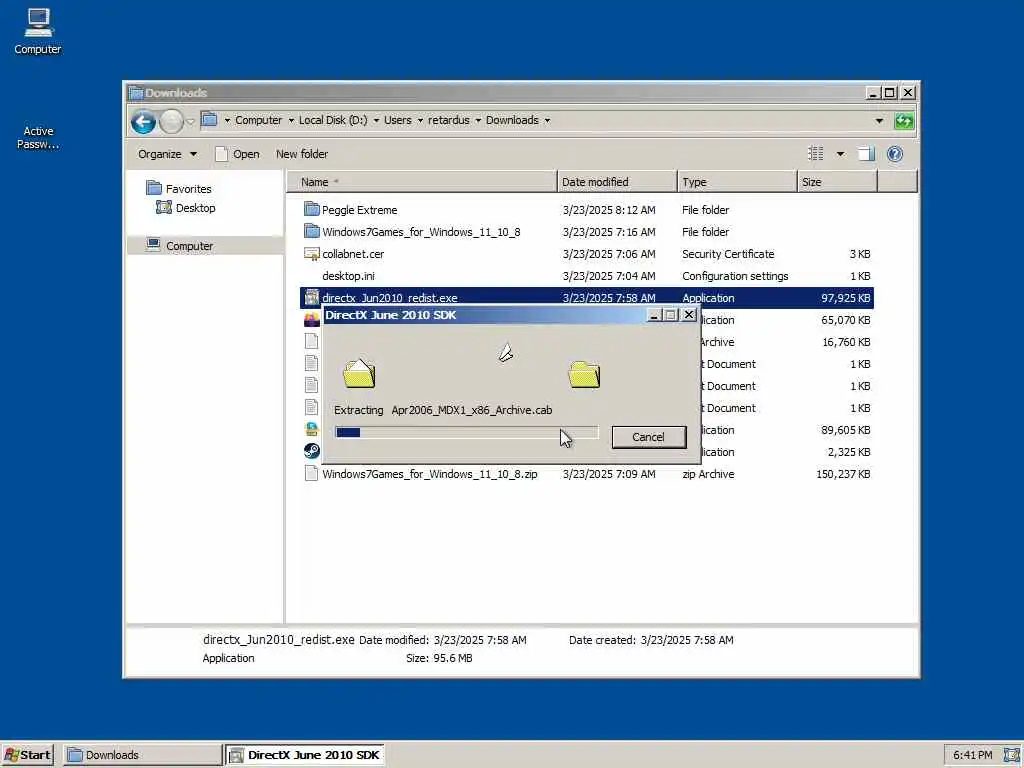Open the view options dropdown arrow
This screenshot has height=768, width=1024.
(x=840, y=154)
